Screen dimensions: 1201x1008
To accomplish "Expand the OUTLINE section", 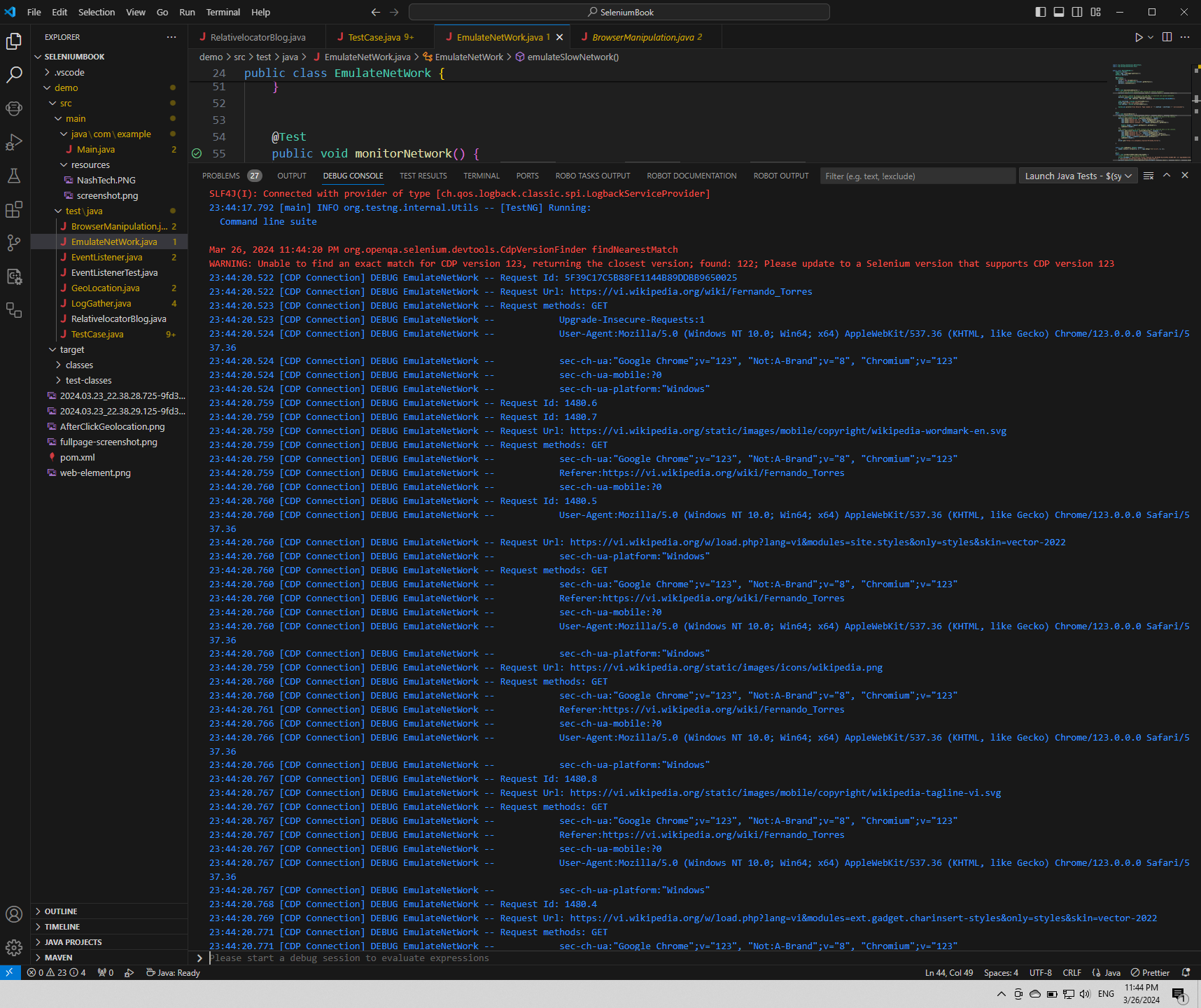I will pyautogui.click(x=61, y=911).
